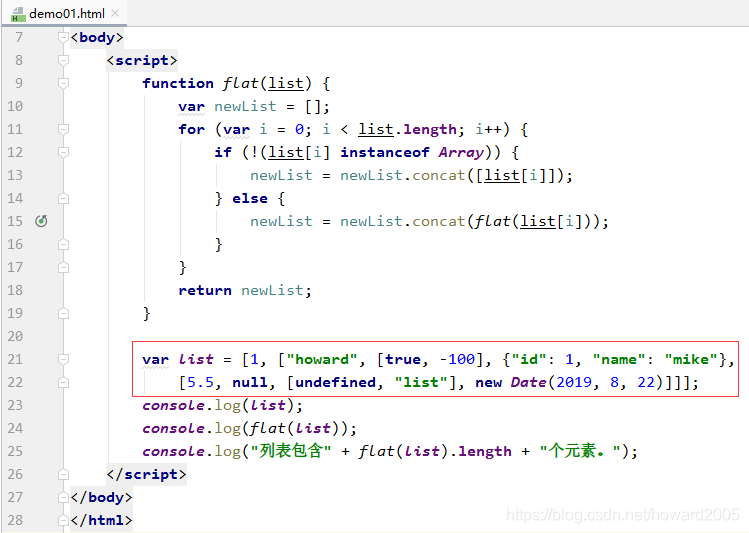The width and height of the screenshot is (749, 533).
Task: Collapse the script tag fold on line 8
Action: pos(63,60)
